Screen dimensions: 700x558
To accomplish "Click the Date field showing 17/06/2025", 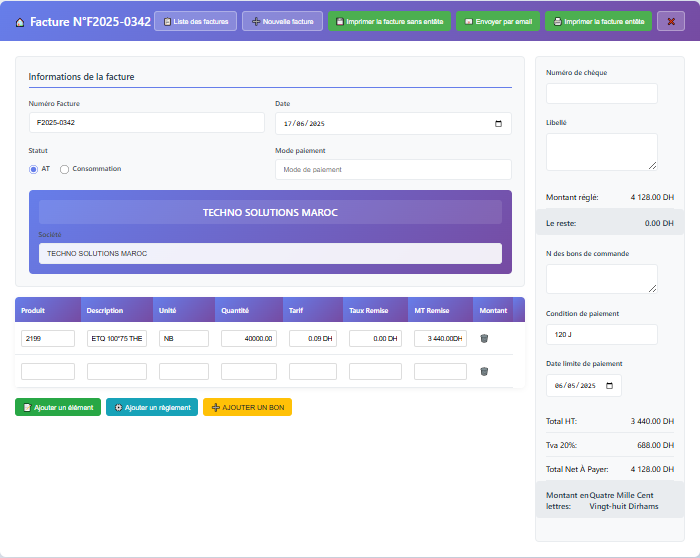I will tap(393, 124).
